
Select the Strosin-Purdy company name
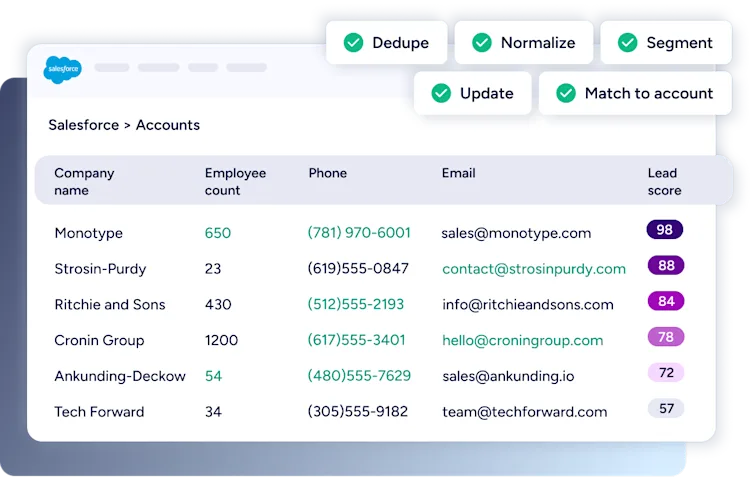point(100,269)
